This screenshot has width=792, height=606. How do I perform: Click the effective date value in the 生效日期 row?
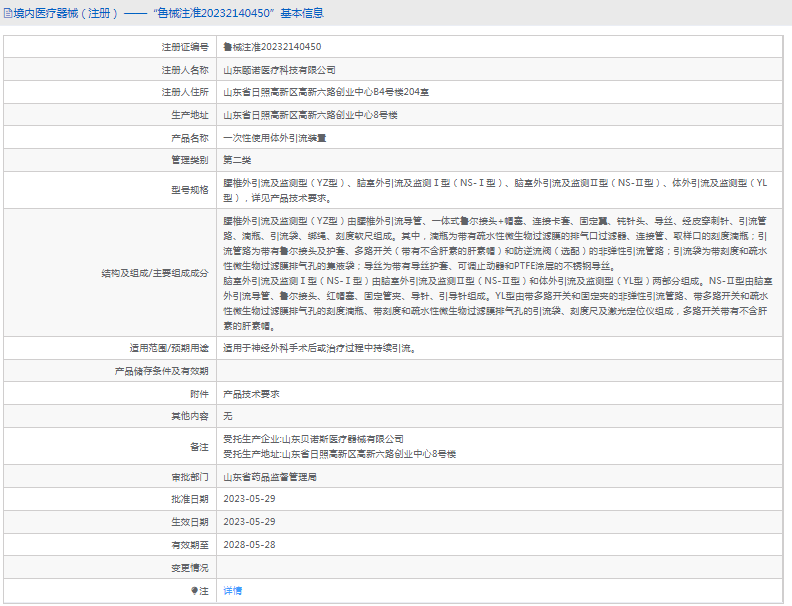click(x=250, y=522)
